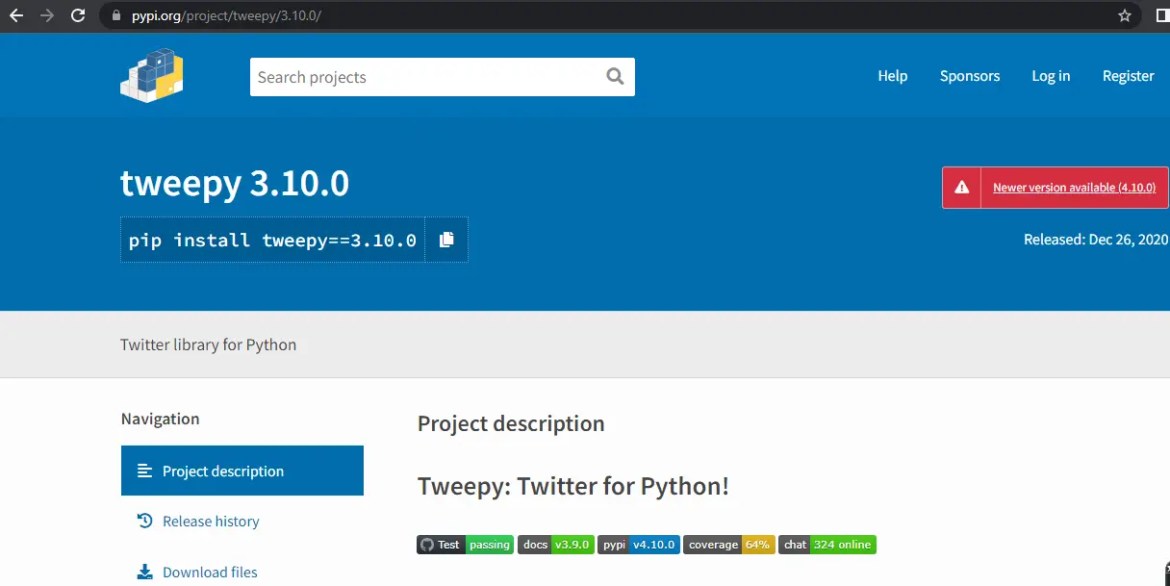This screenshot has width=1170, height=586.
Task: Click the tweepy 3.10.0 heading
Action: [x=234, y=184]
